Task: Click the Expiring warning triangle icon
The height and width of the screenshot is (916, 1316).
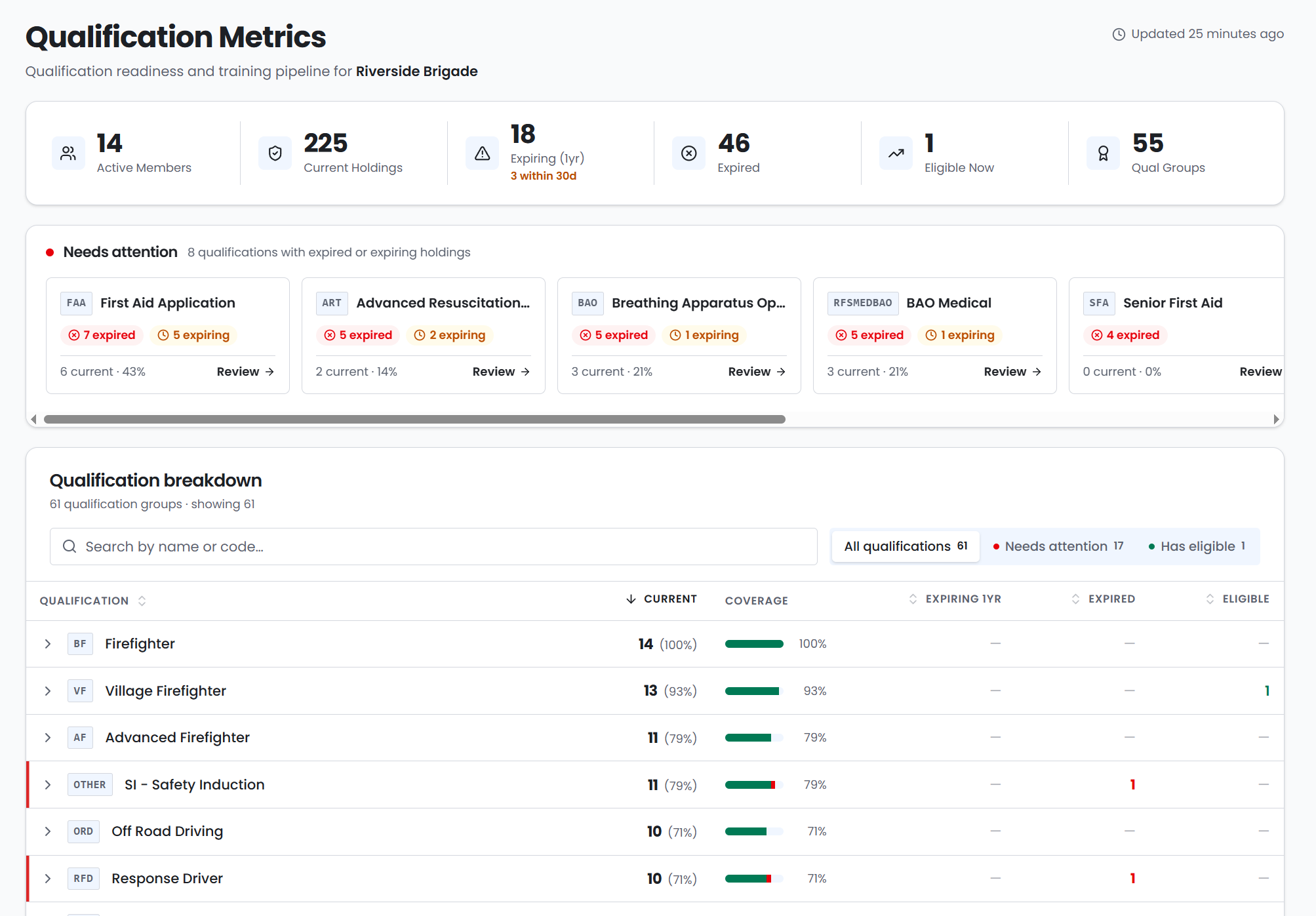Action: pyautogui.click(x=483, y=153)
